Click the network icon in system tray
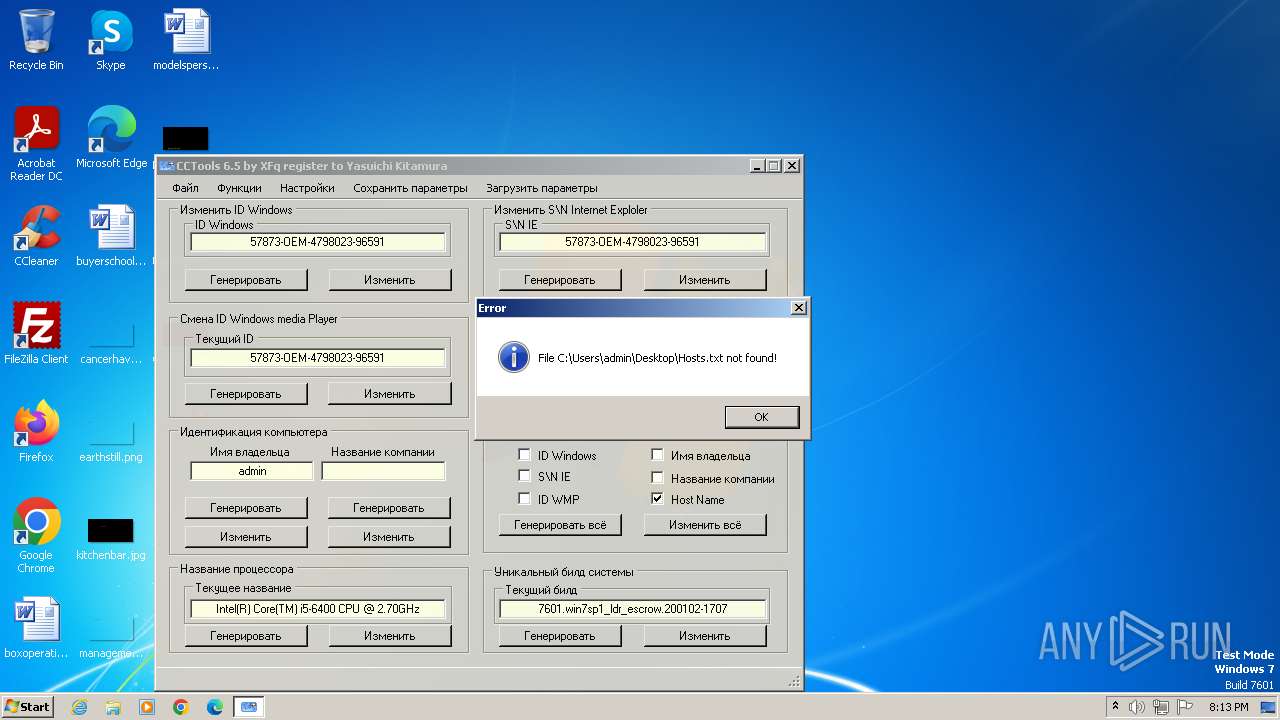The width and height of the screenshot is (1280, 720). [1160, 707]
